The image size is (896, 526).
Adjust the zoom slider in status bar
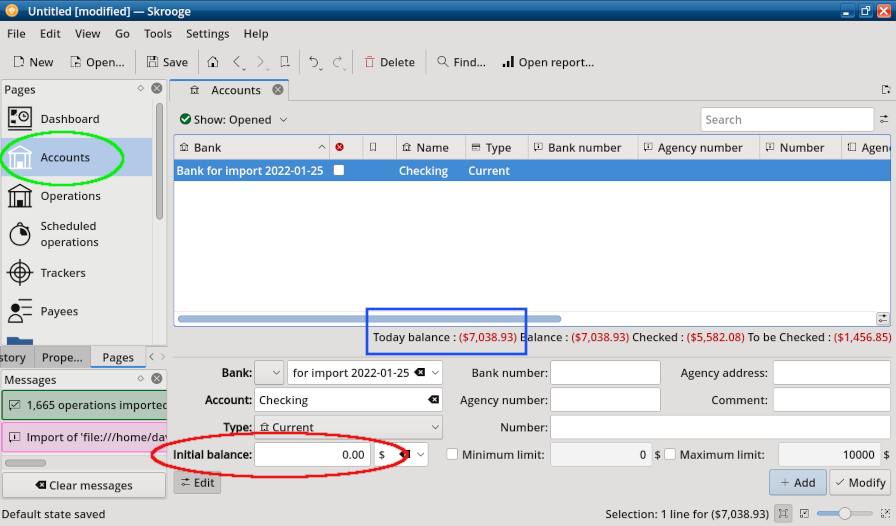pyautogui.click(x=844, y=513)
